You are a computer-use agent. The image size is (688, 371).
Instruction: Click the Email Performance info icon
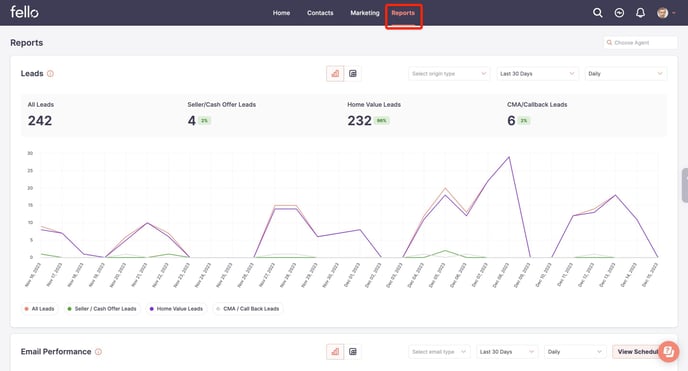click(x=98, y=352)
